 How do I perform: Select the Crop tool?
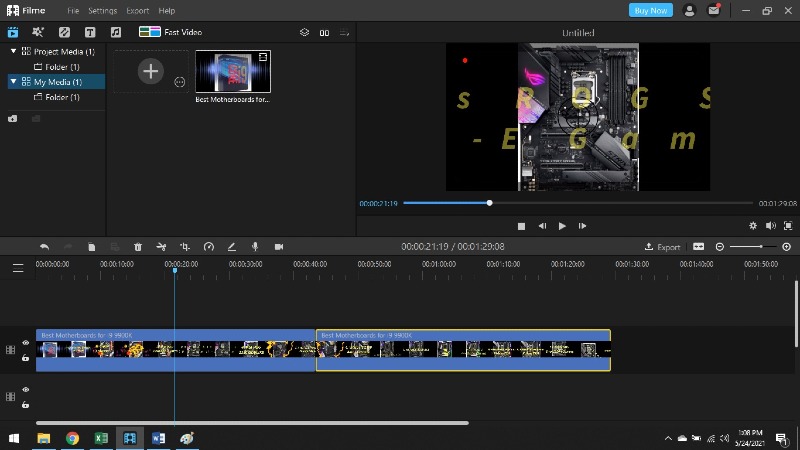(185, 247)
